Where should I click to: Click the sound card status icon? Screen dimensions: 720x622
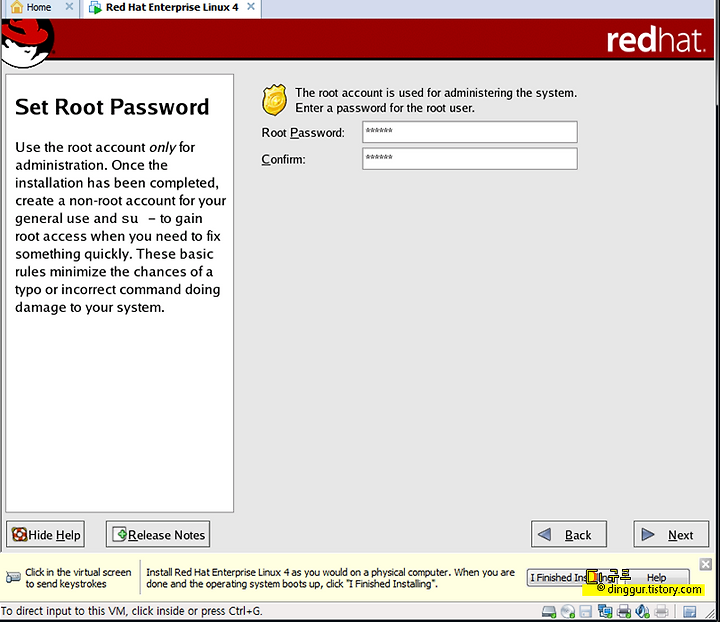642,612
